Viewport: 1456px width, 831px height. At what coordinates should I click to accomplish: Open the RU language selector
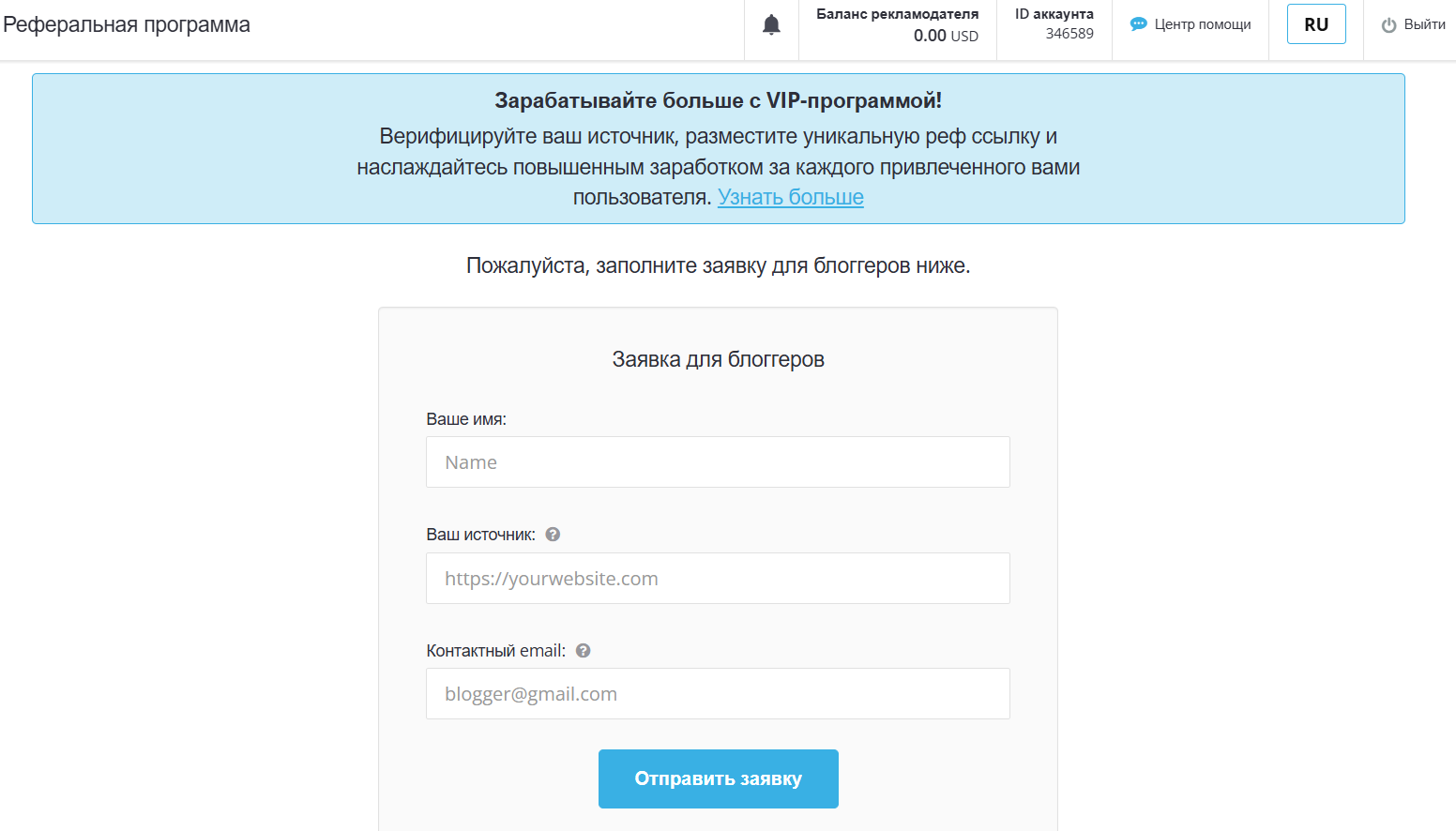tap(1316, 24)
